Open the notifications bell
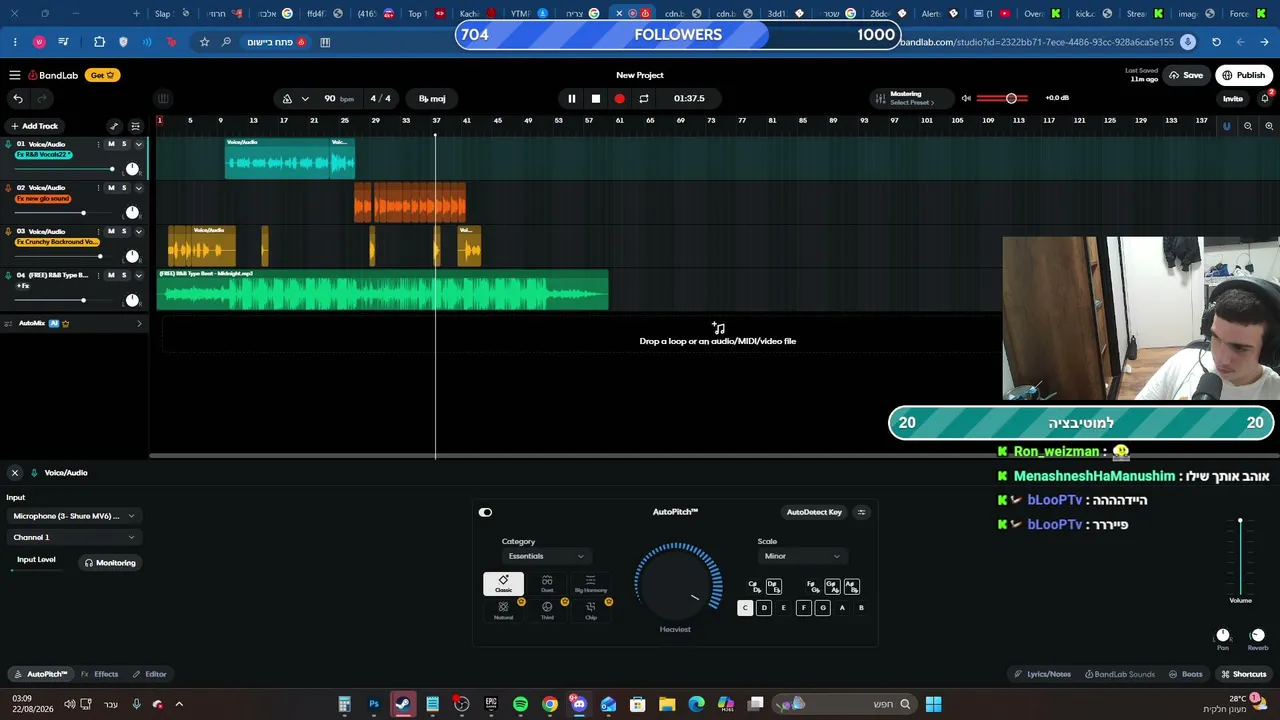1280x720 pixels. click(x=1265, y=98)
